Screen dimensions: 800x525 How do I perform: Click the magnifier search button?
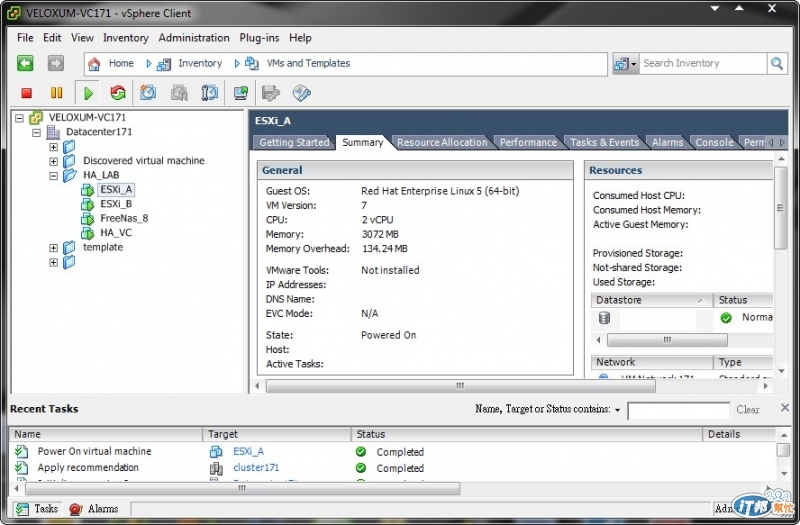(x=777, y=63)
